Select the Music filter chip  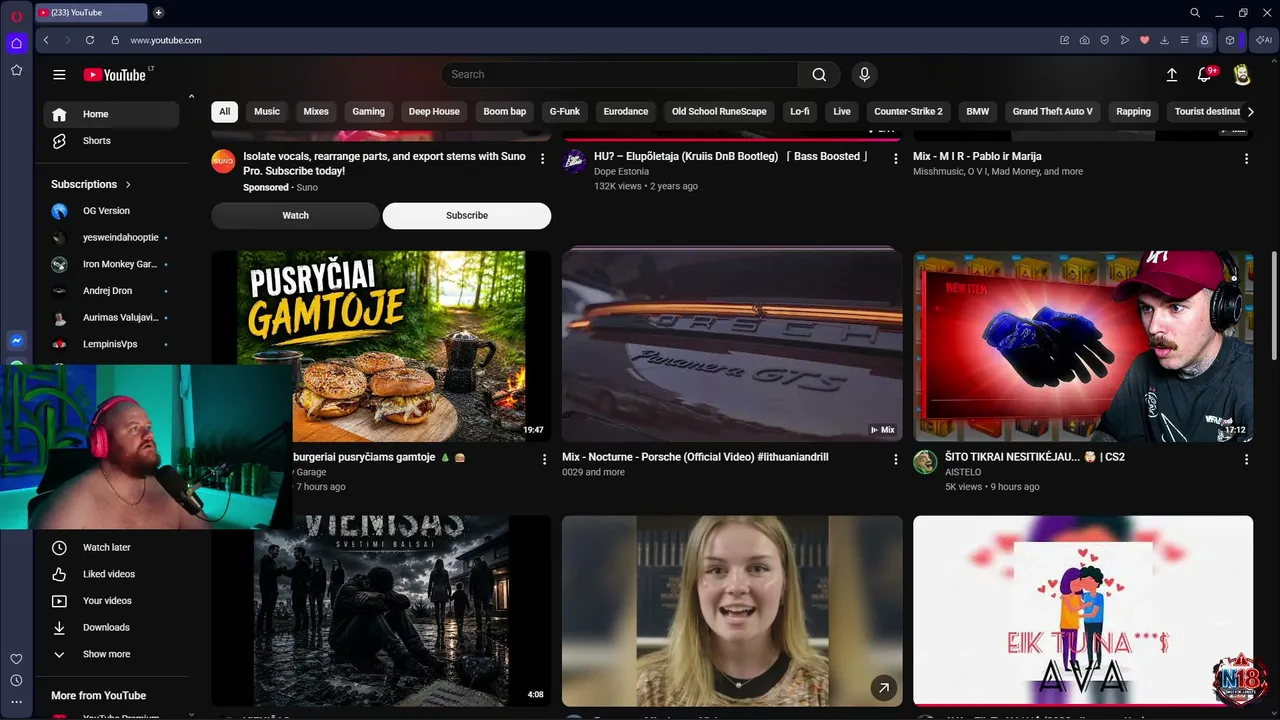(267, 111)
